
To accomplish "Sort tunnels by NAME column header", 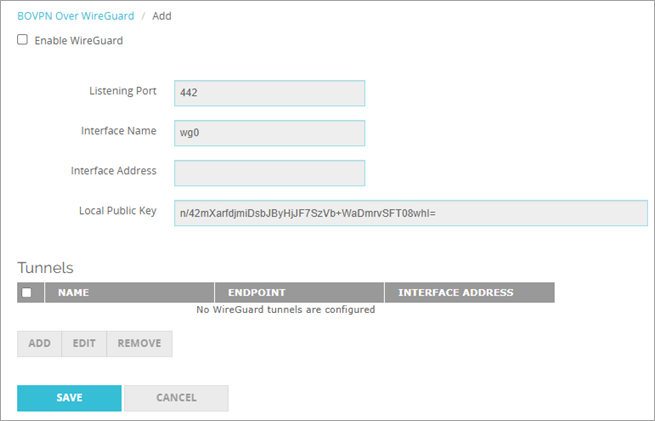I will [x=129, y=292].
